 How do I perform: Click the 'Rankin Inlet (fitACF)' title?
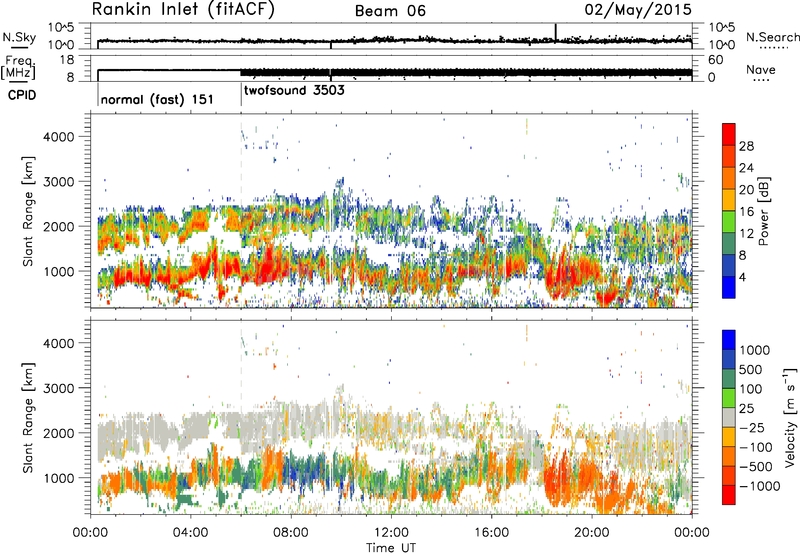[183, 10]
